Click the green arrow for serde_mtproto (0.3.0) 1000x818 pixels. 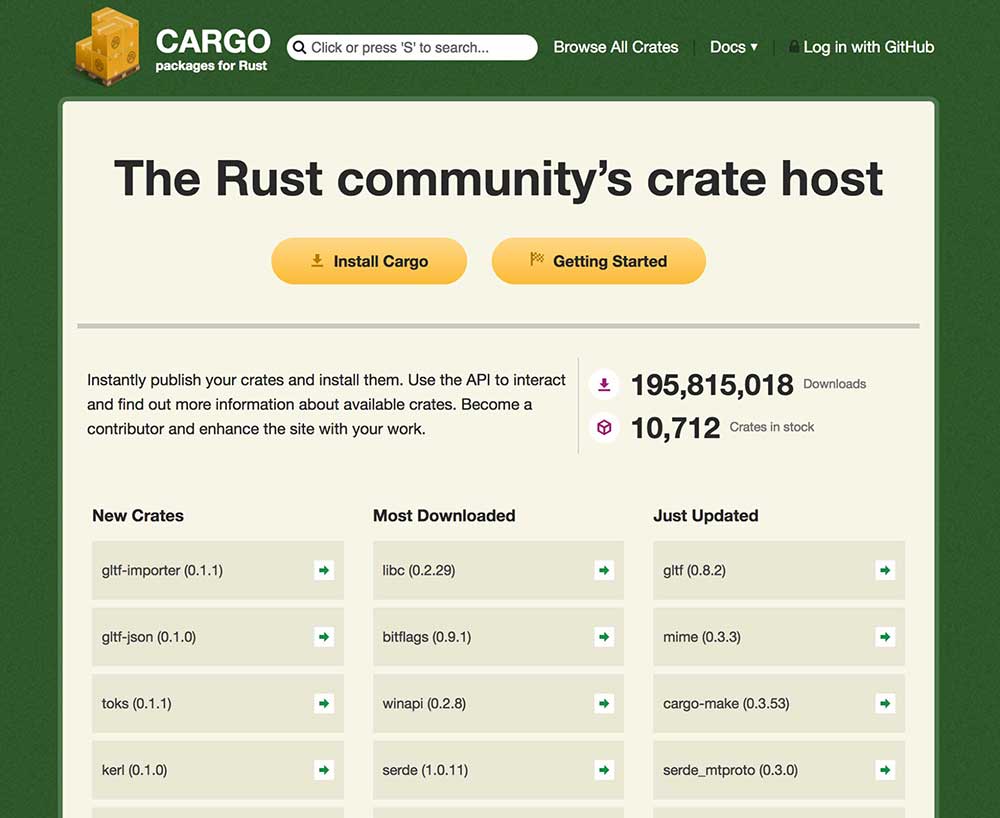click(x=885, y=770)
